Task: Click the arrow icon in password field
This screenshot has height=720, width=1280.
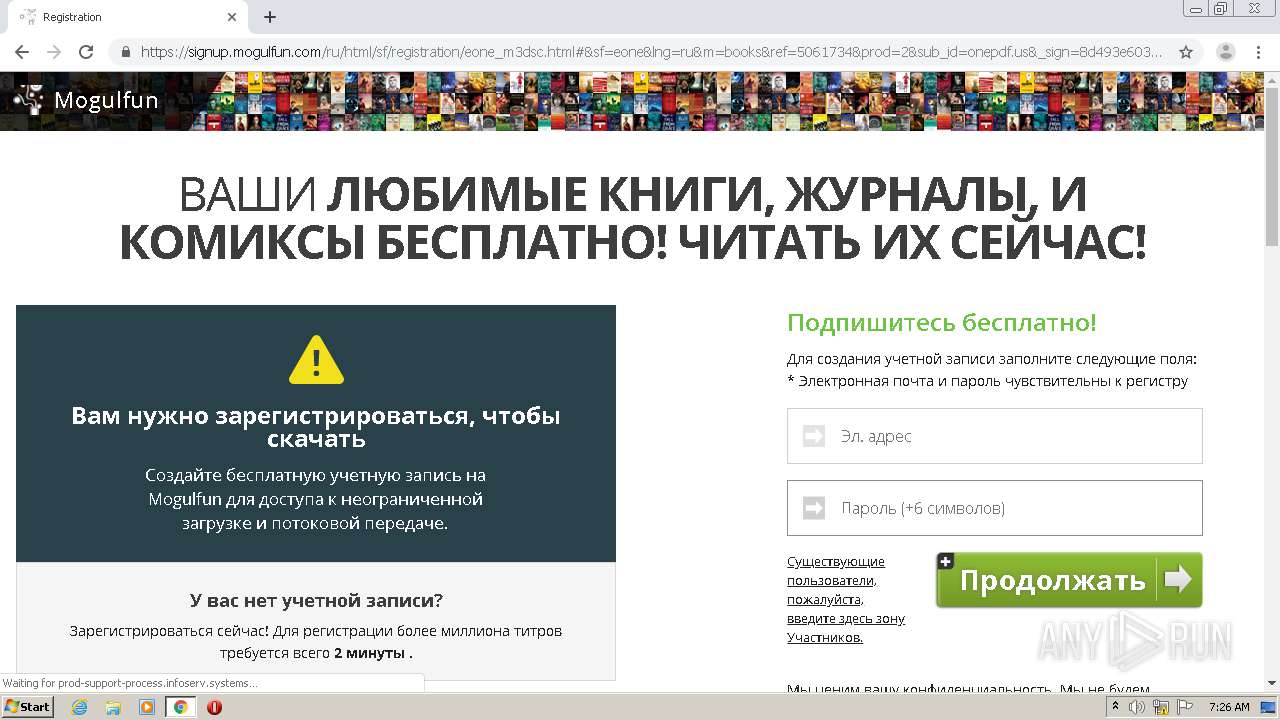Action: pos(814,508)
